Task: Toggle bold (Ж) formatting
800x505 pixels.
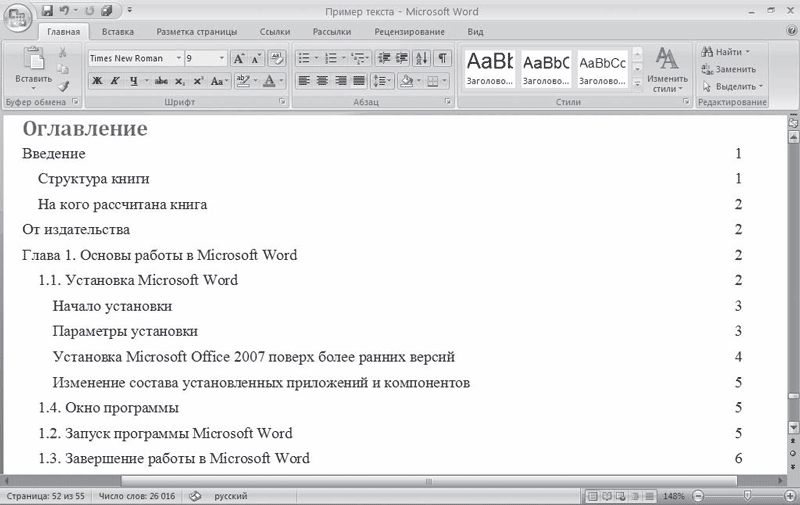Action: coord(97,81)
